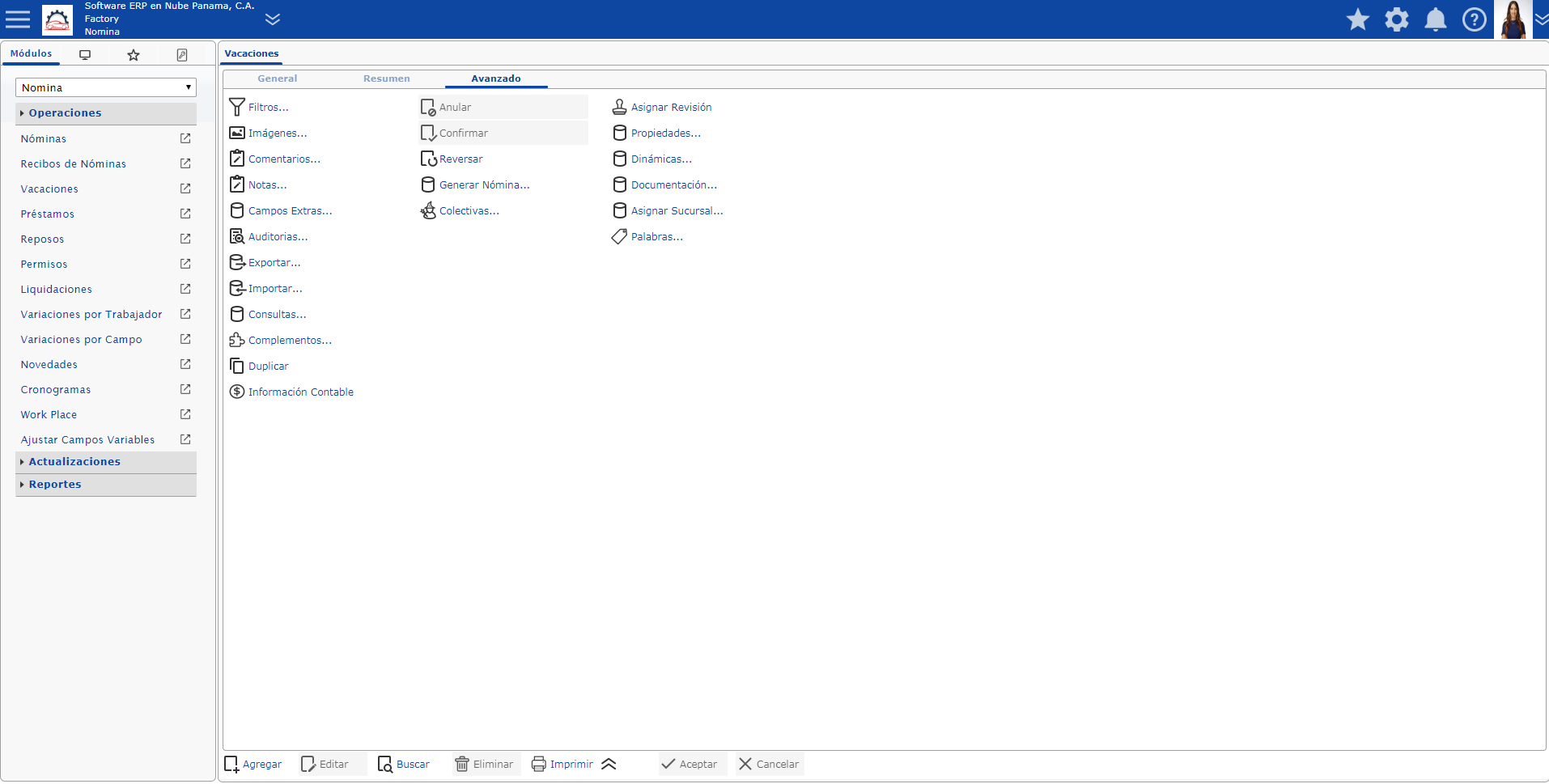
Task: Expand the company header chevron
Action: point(273,19)
